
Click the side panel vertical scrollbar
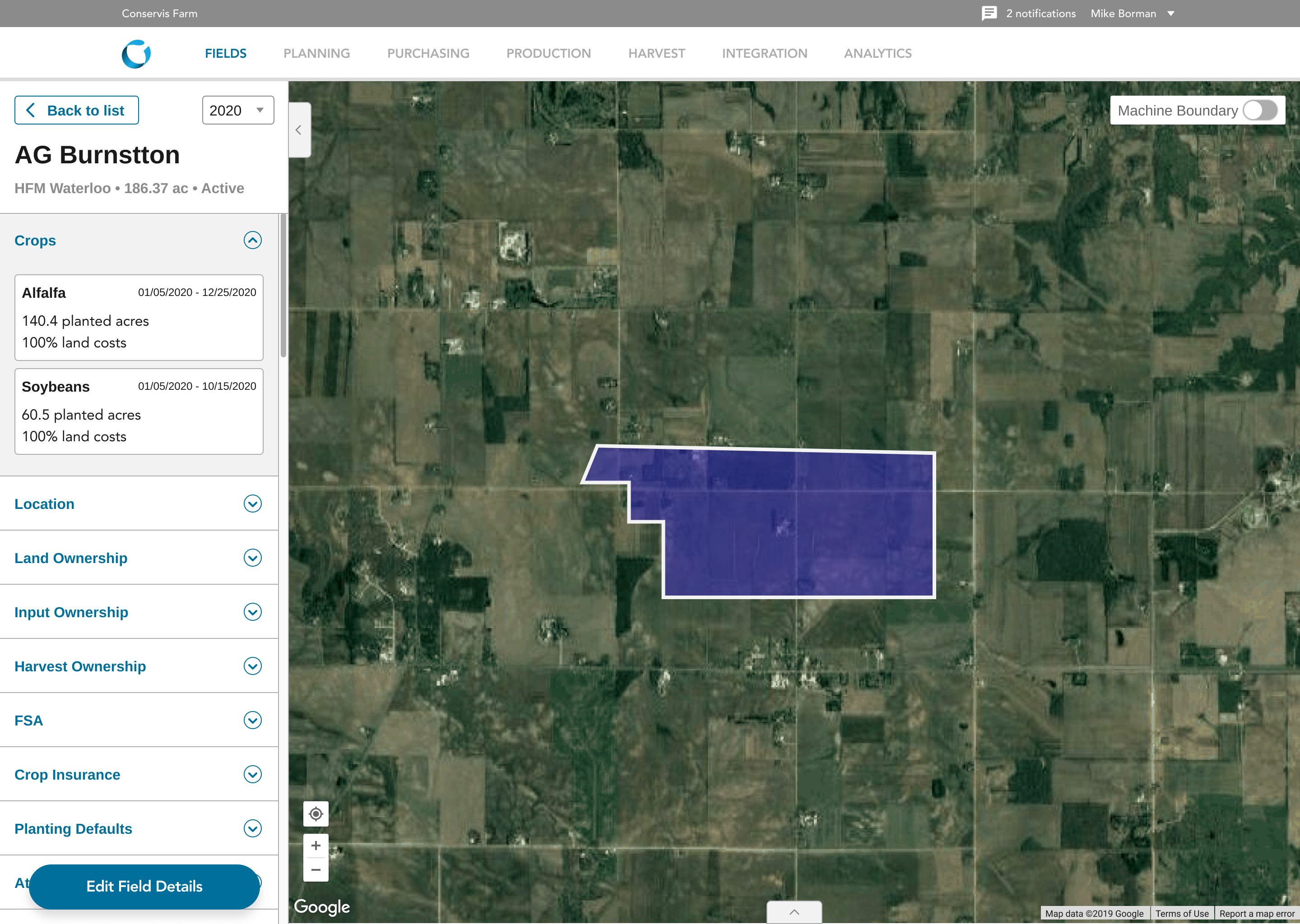click(283, 286)
